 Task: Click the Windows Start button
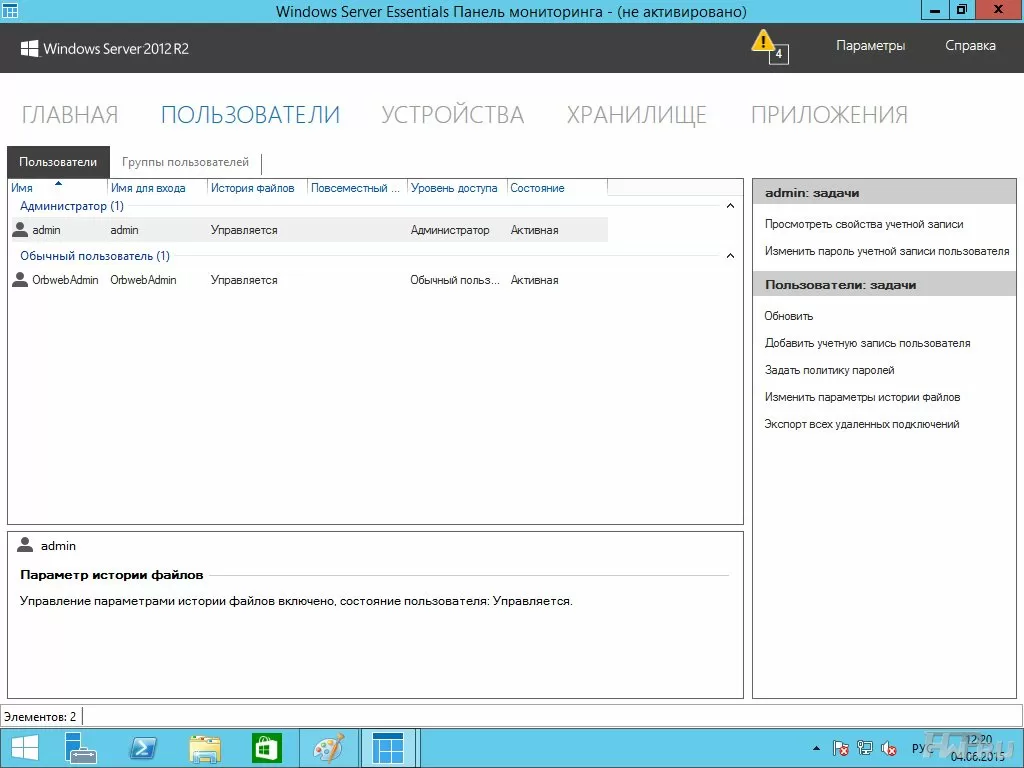tap(25, 747)
